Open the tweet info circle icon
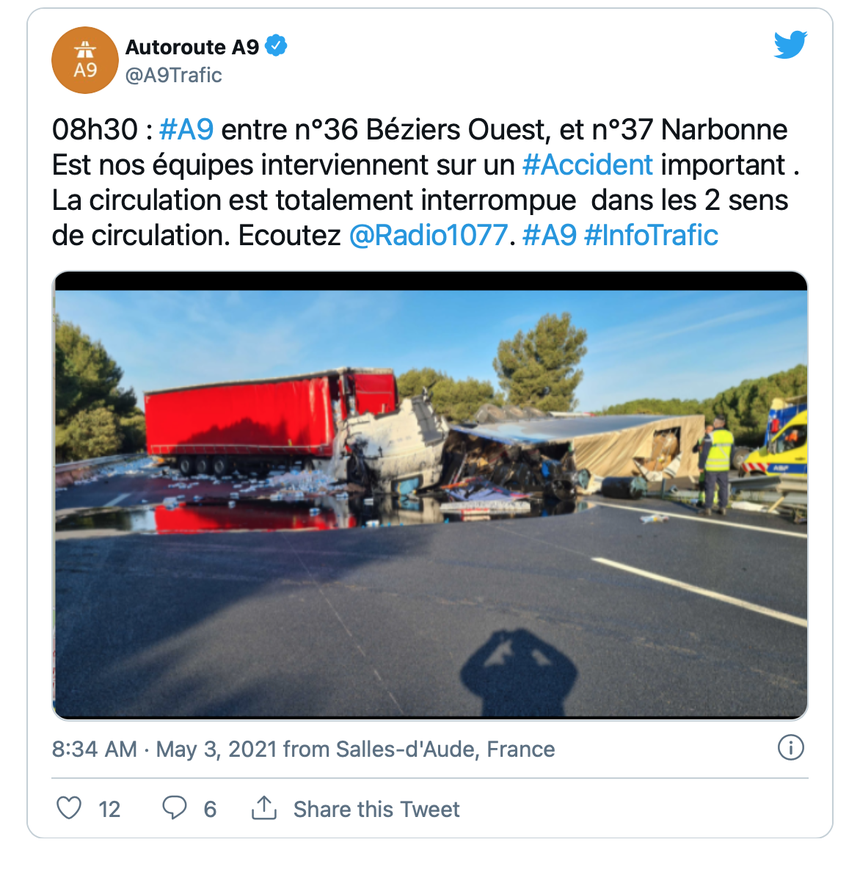 coord(791,747)
